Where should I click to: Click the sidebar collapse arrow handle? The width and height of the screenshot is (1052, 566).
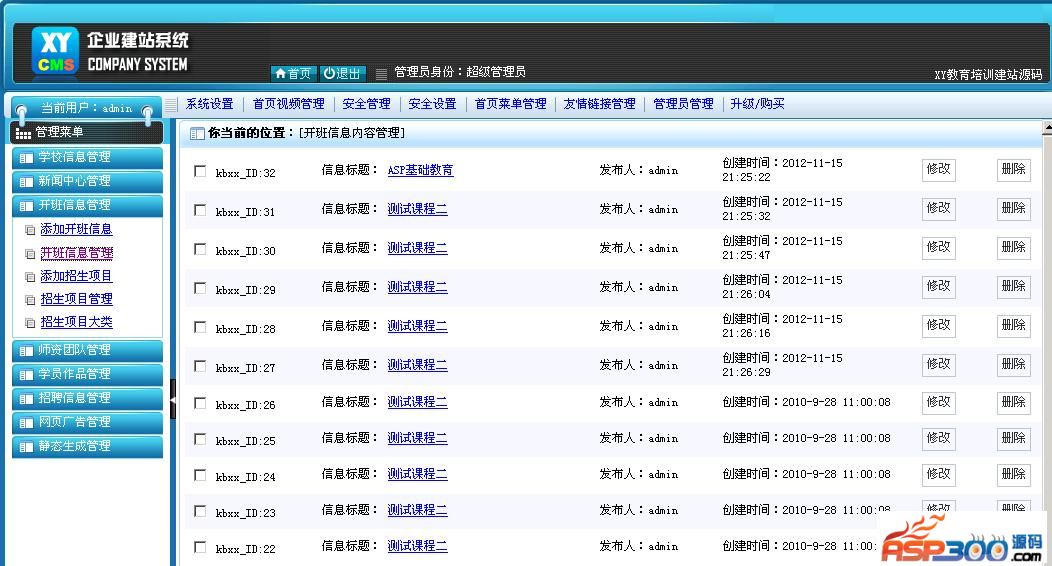172,399
